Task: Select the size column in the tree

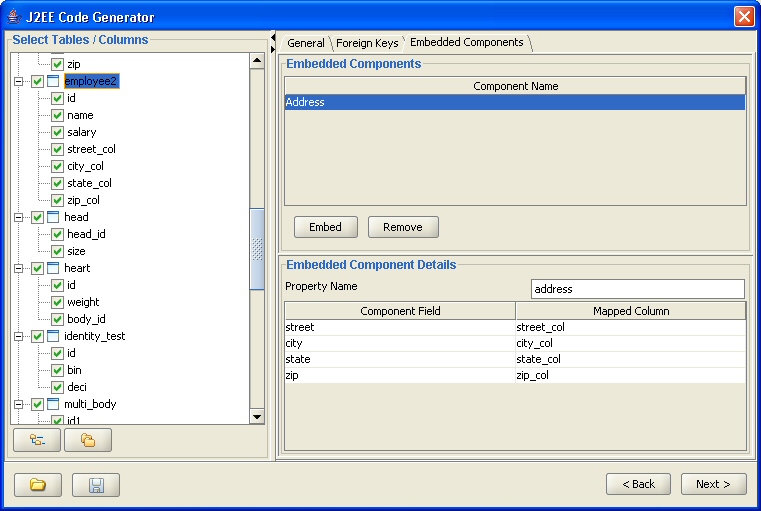Action: (76, 251)
